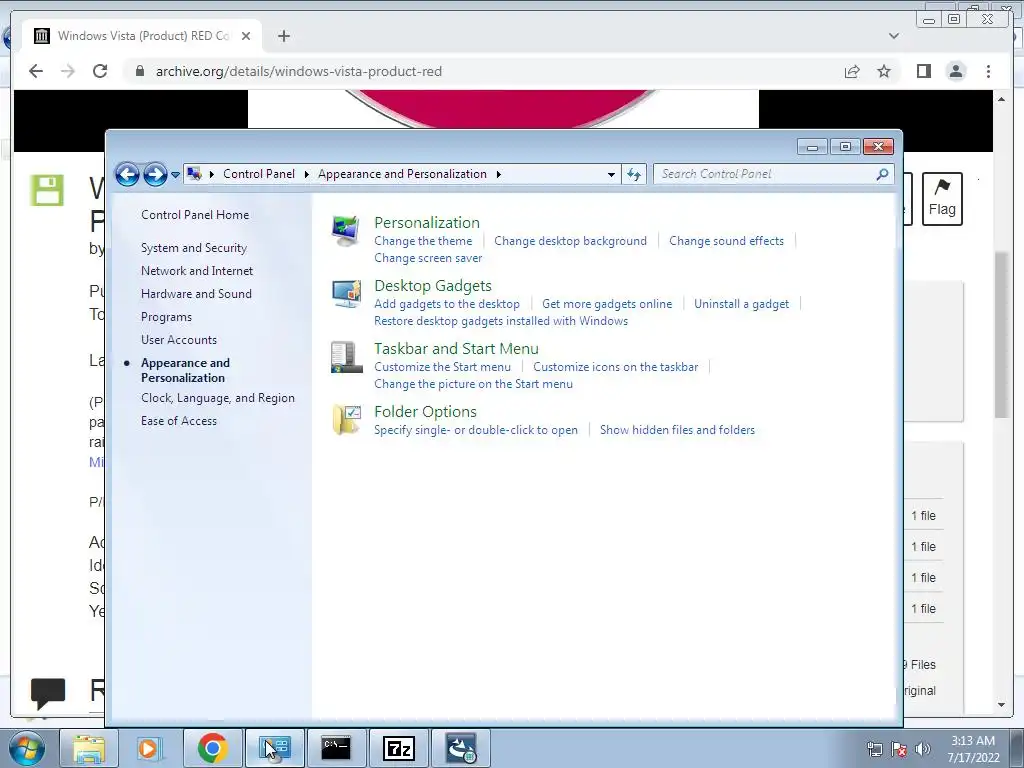
Task: Open Ease of Access category
Action: click(x=179, y=421)
